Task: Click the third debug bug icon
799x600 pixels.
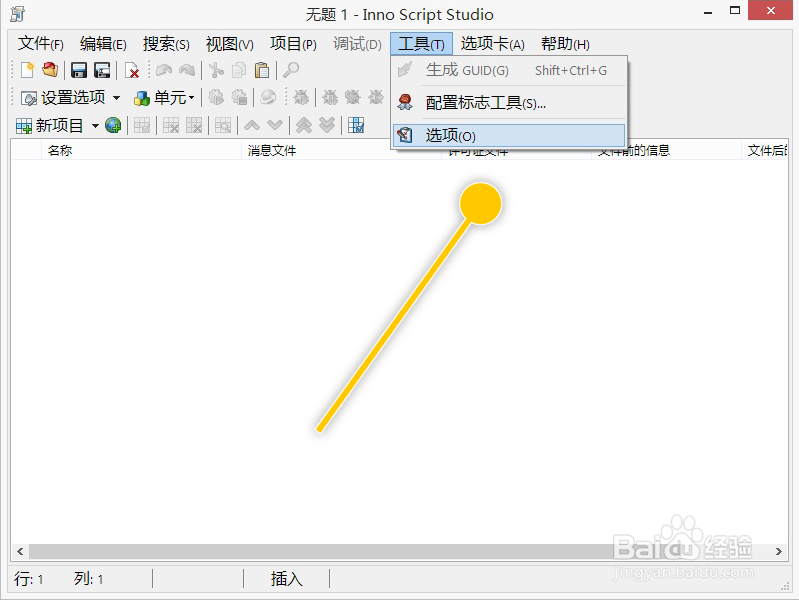Action: pyautogui.click(x=353, y=97)
